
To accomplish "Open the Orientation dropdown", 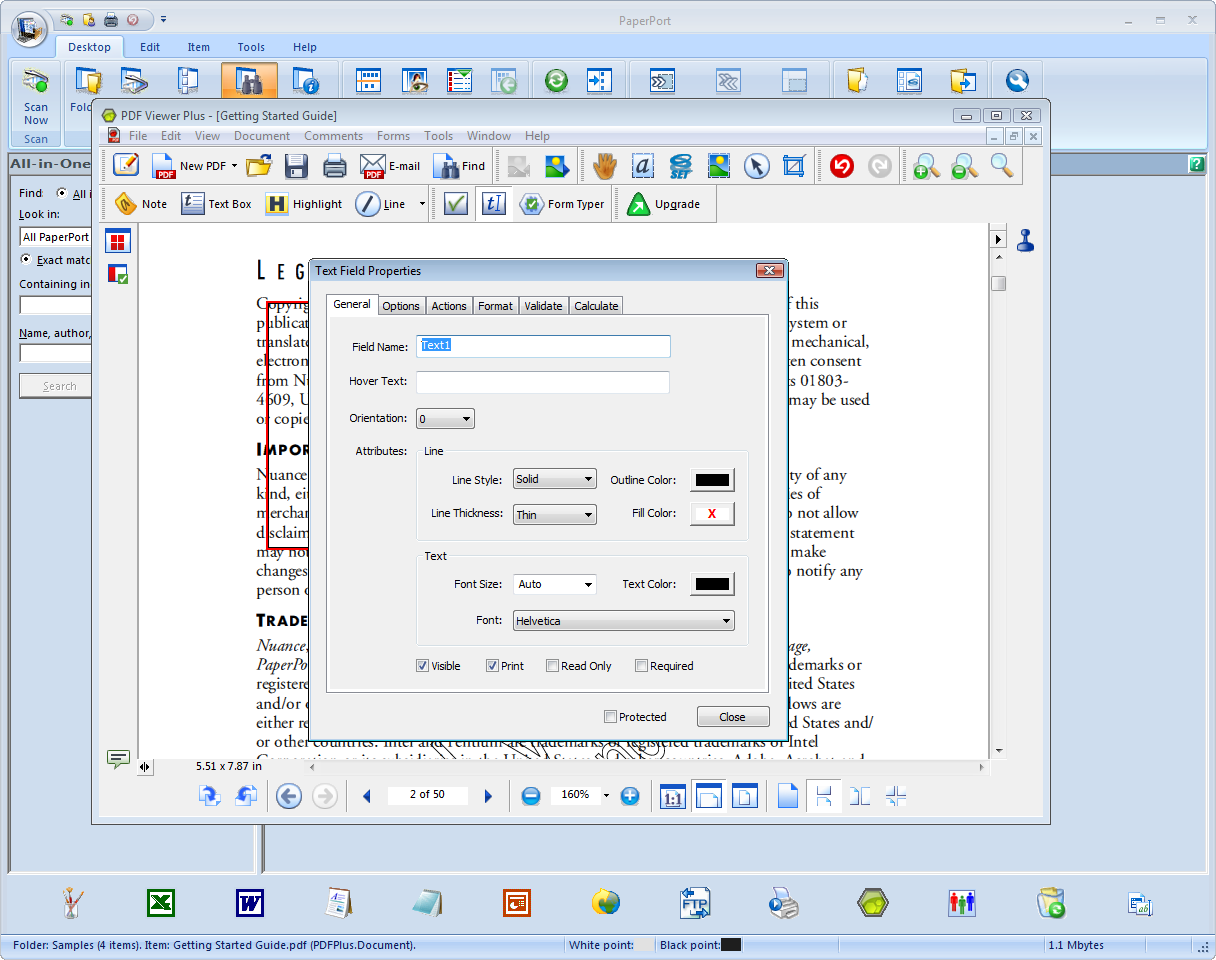I will (445, 419).
